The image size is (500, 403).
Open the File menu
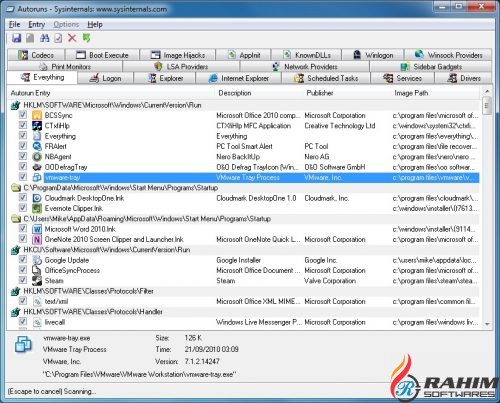(x=14, y=24)
